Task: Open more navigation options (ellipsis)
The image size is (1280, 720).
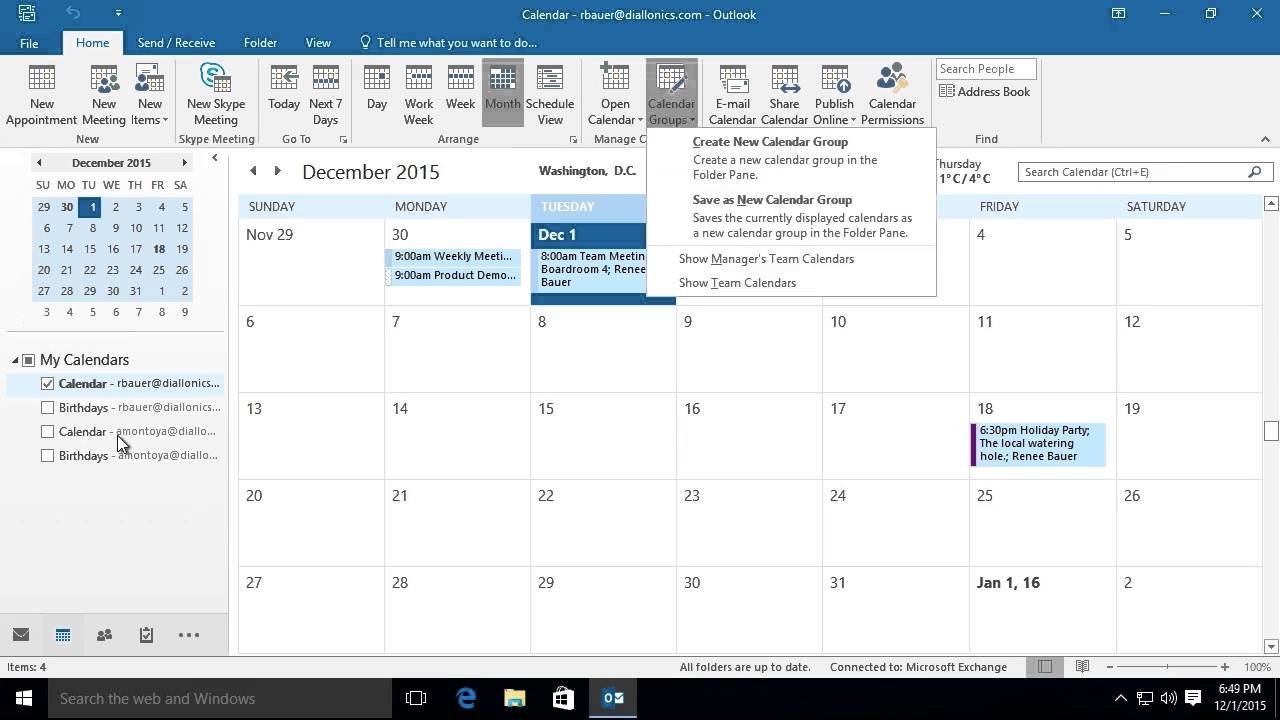Action: (x=189, y=635)
